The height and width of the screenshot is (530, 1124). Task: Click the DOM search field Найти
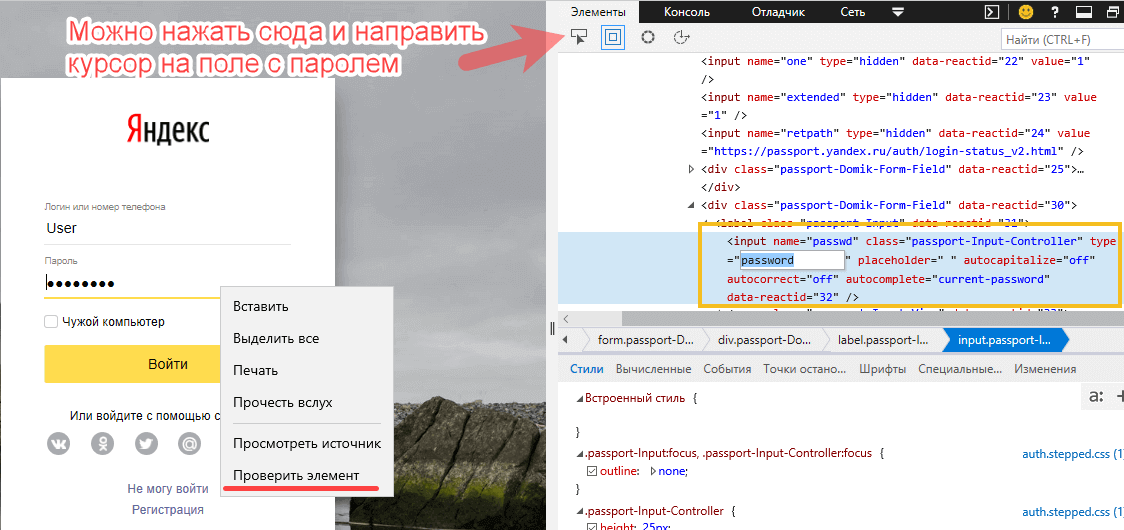tap(1060, 39)
